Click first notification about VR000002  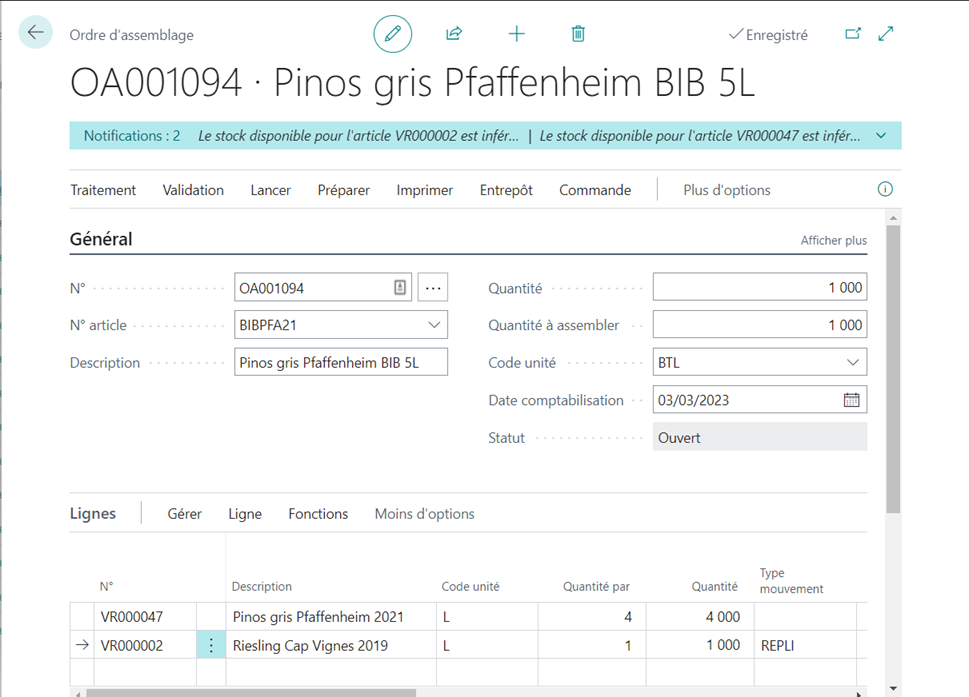(358, 136)
